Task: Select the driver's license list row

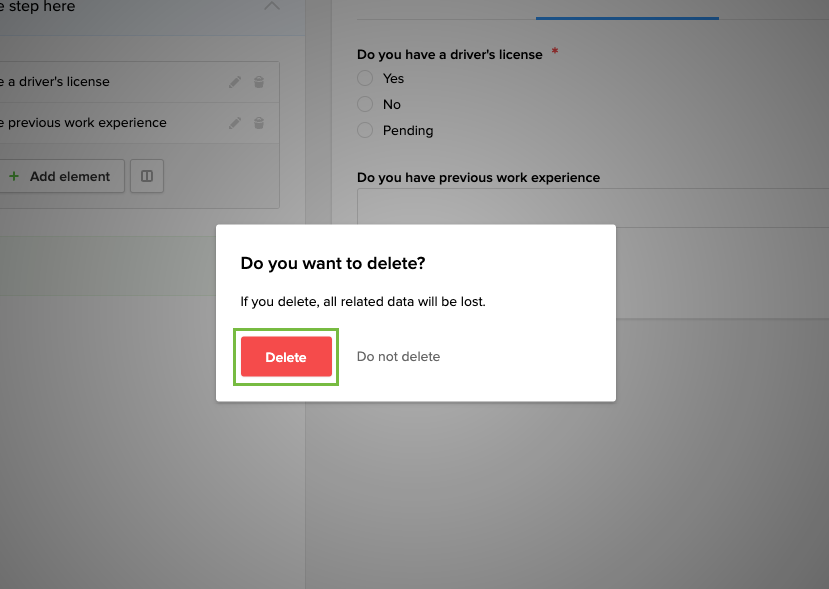Action: tap(100, 82)
